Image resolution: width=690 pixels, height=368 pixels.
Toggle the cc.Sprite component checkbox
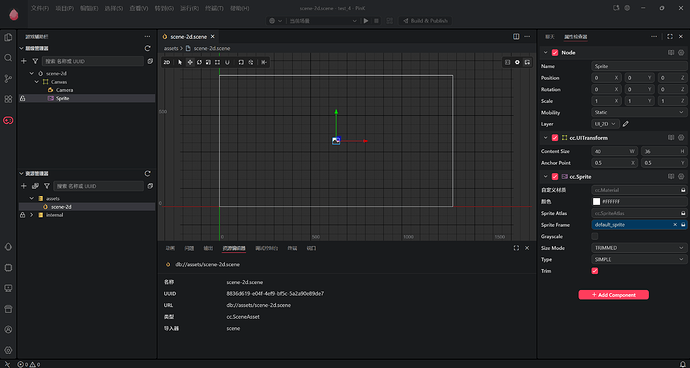tap(555, 177)
